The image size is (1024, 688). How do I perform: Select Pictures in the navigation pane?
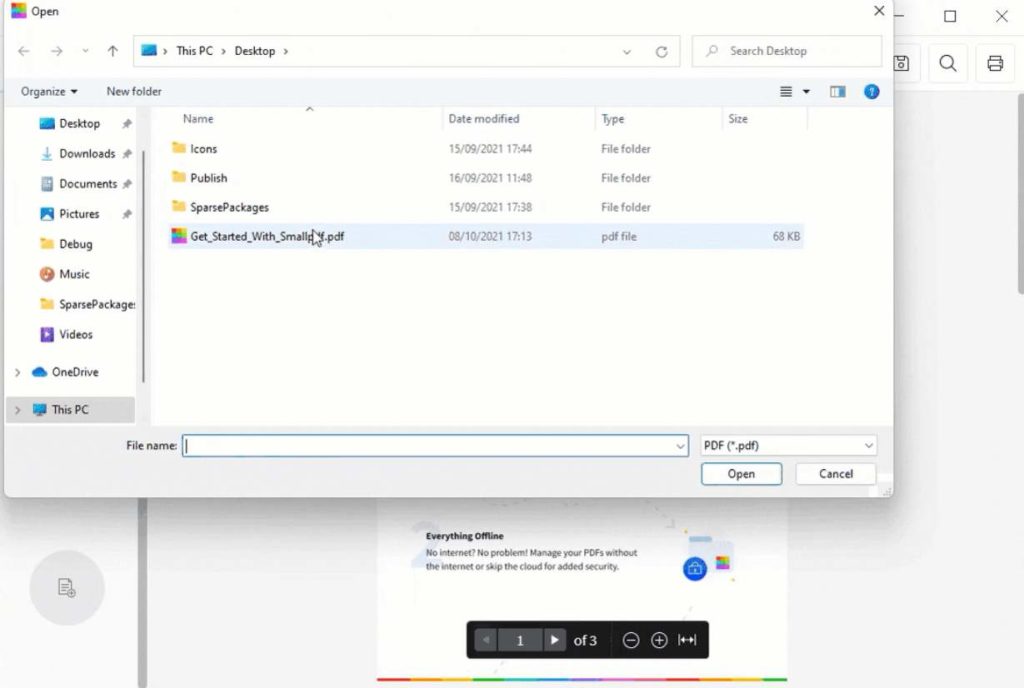79,213
